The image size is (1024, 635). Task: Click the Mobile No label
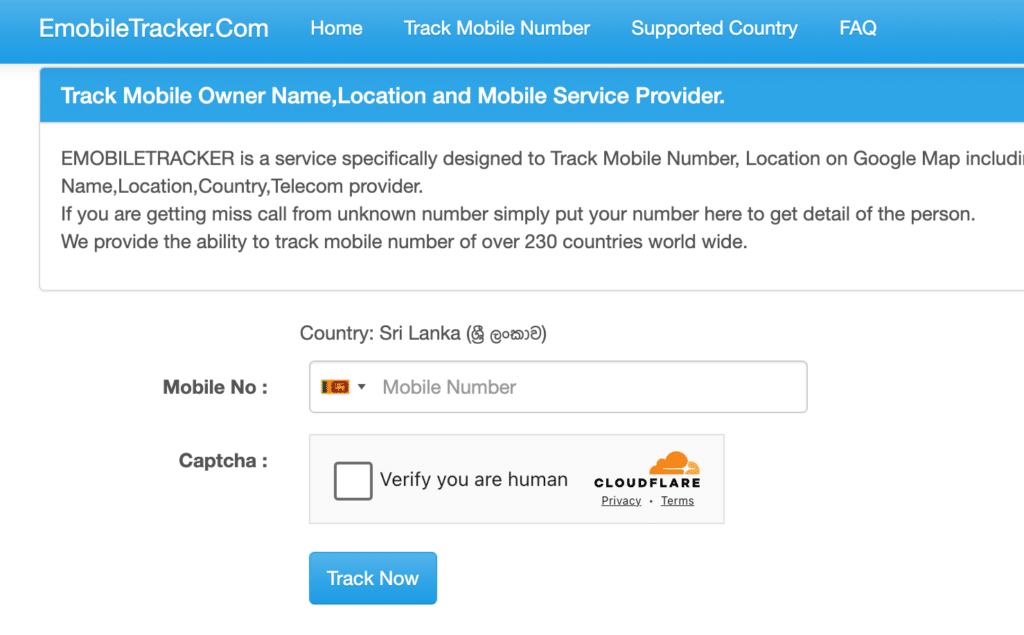pos(215,387)
